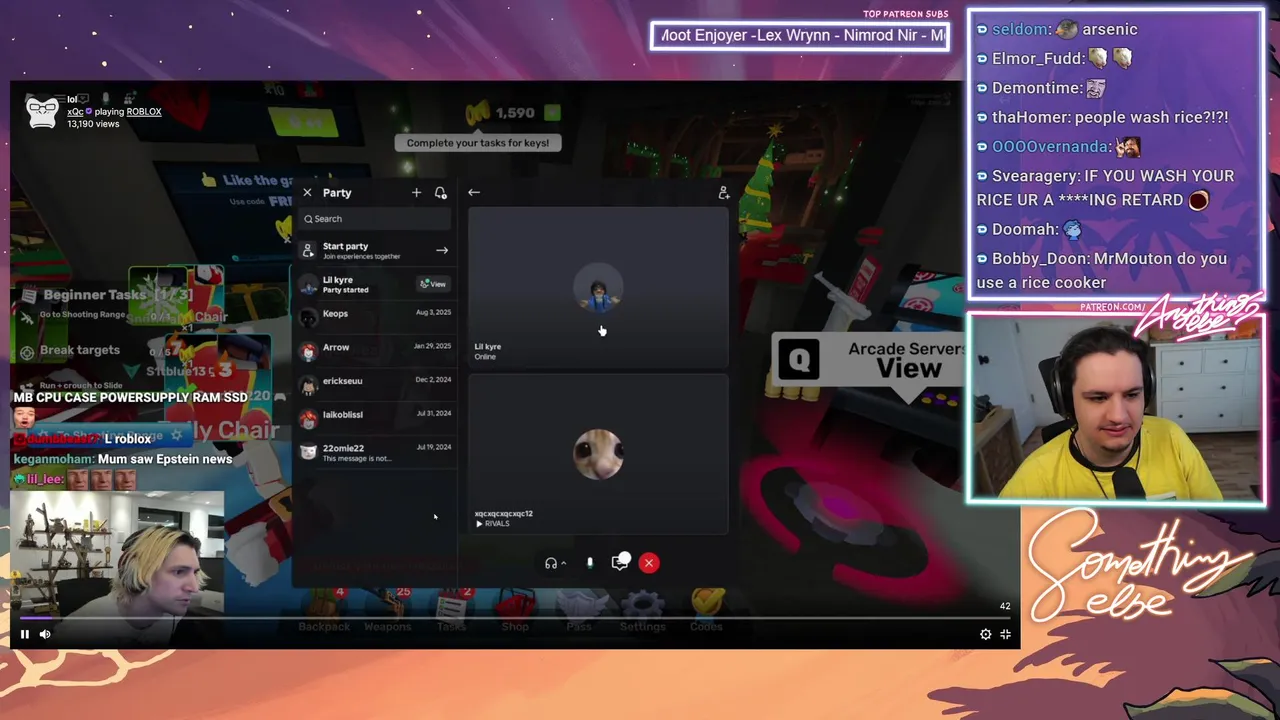Click xQc channel avatar logo
The width and height of the screenshot is (1280, 720).
[x=42, y=111]
